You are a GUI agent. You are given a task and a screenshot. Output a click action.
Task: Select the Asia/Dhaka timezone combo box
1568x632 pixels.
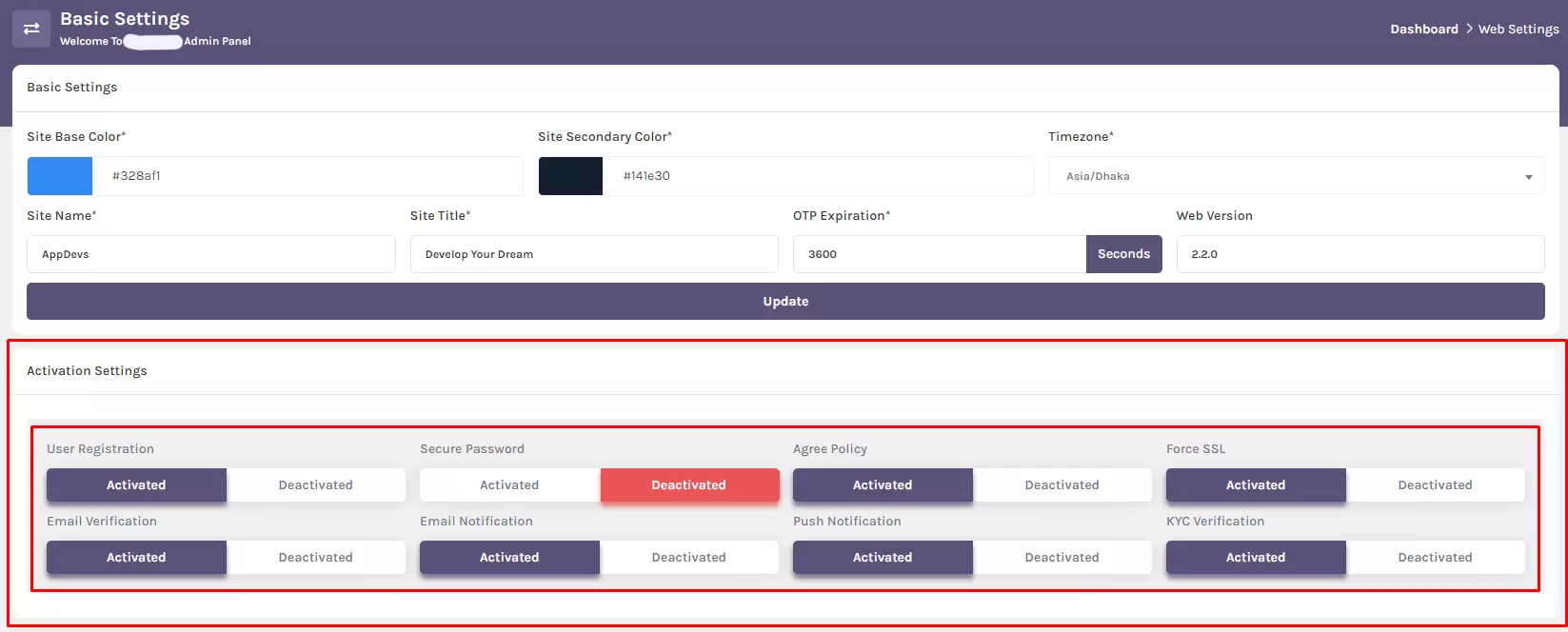coord(1296,176)
